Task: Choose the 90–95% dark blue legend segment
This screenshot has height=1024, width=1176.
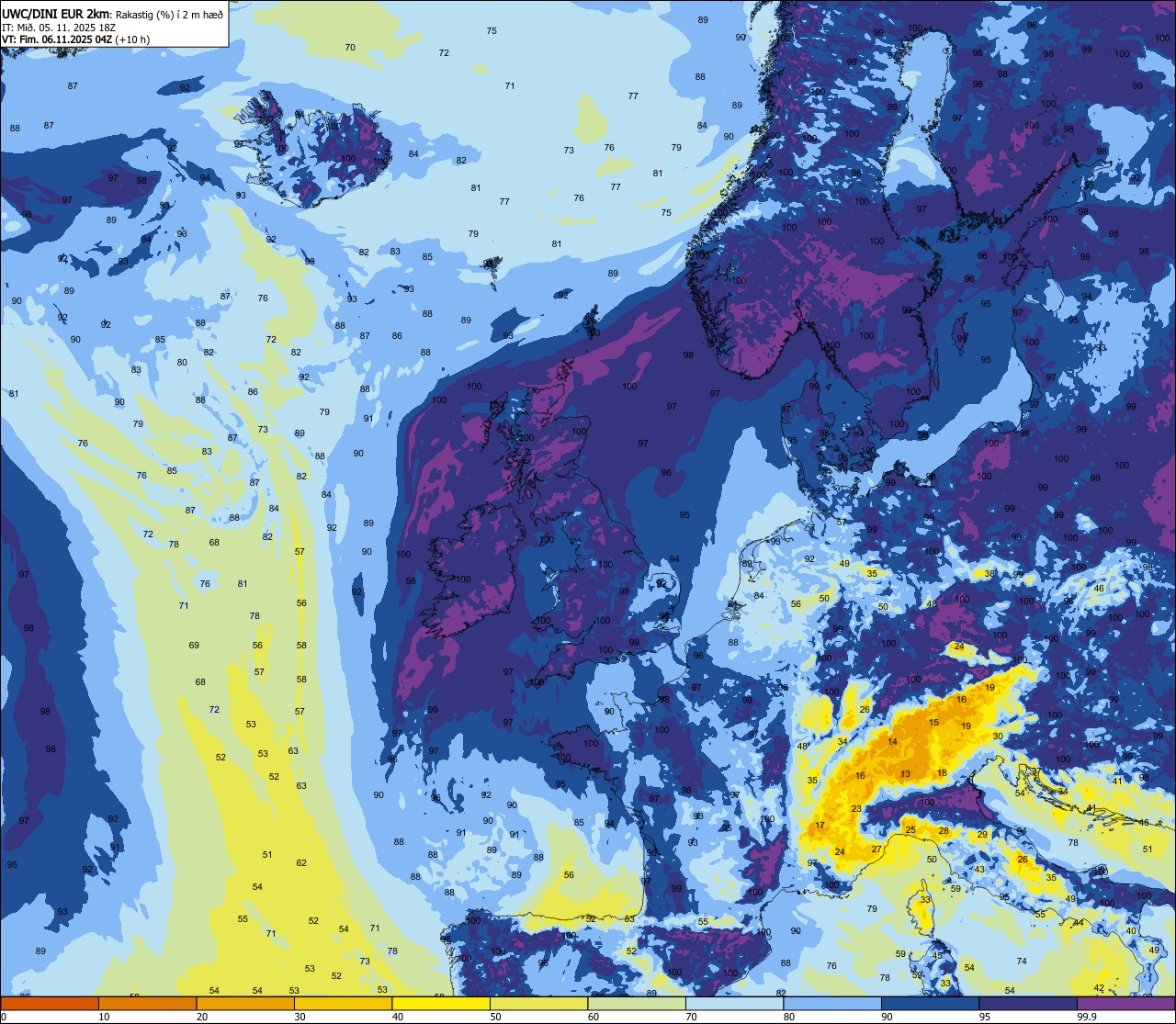Action: pos(930,1004)
